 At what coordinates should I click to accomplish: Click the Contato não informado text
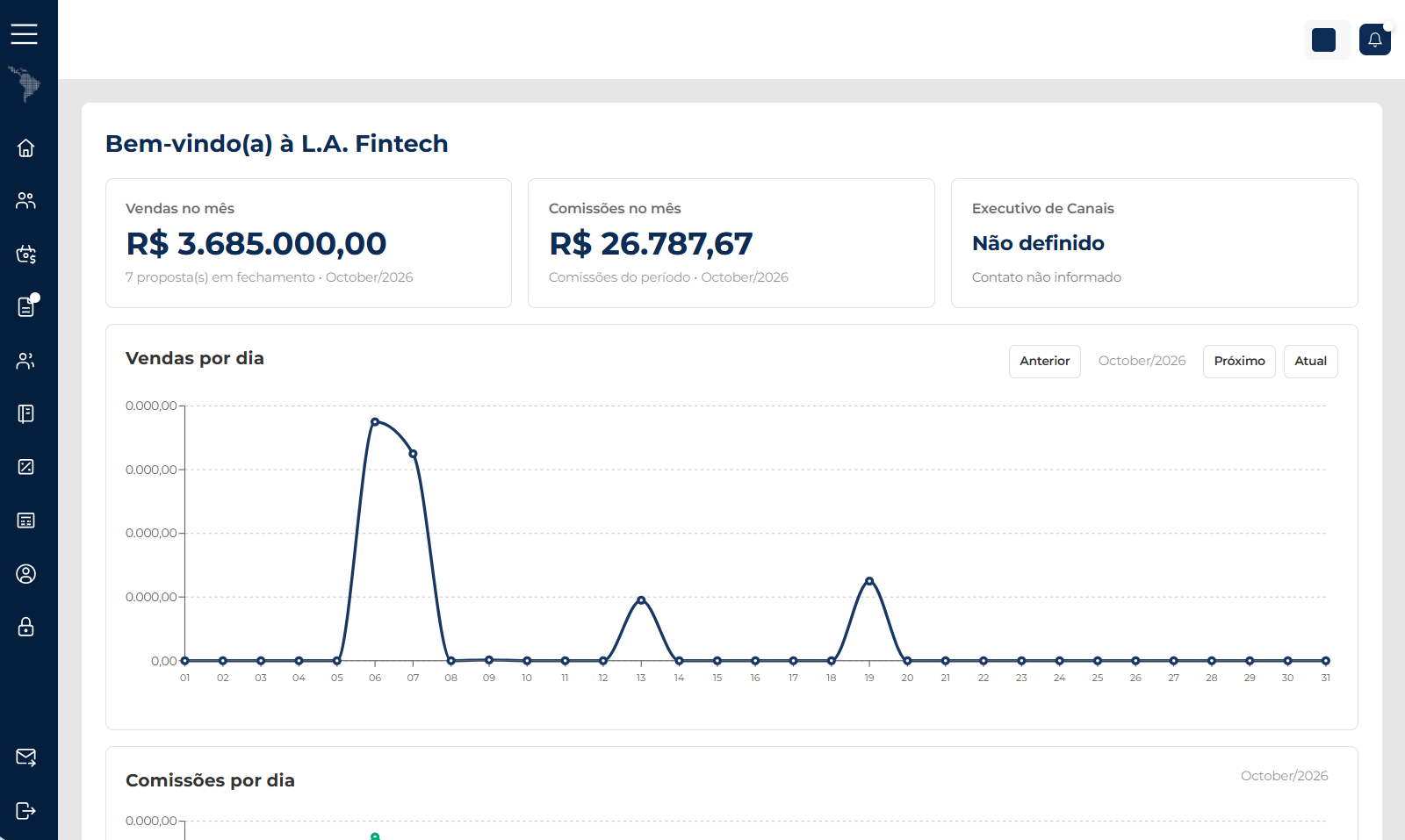coord(1047,277)
